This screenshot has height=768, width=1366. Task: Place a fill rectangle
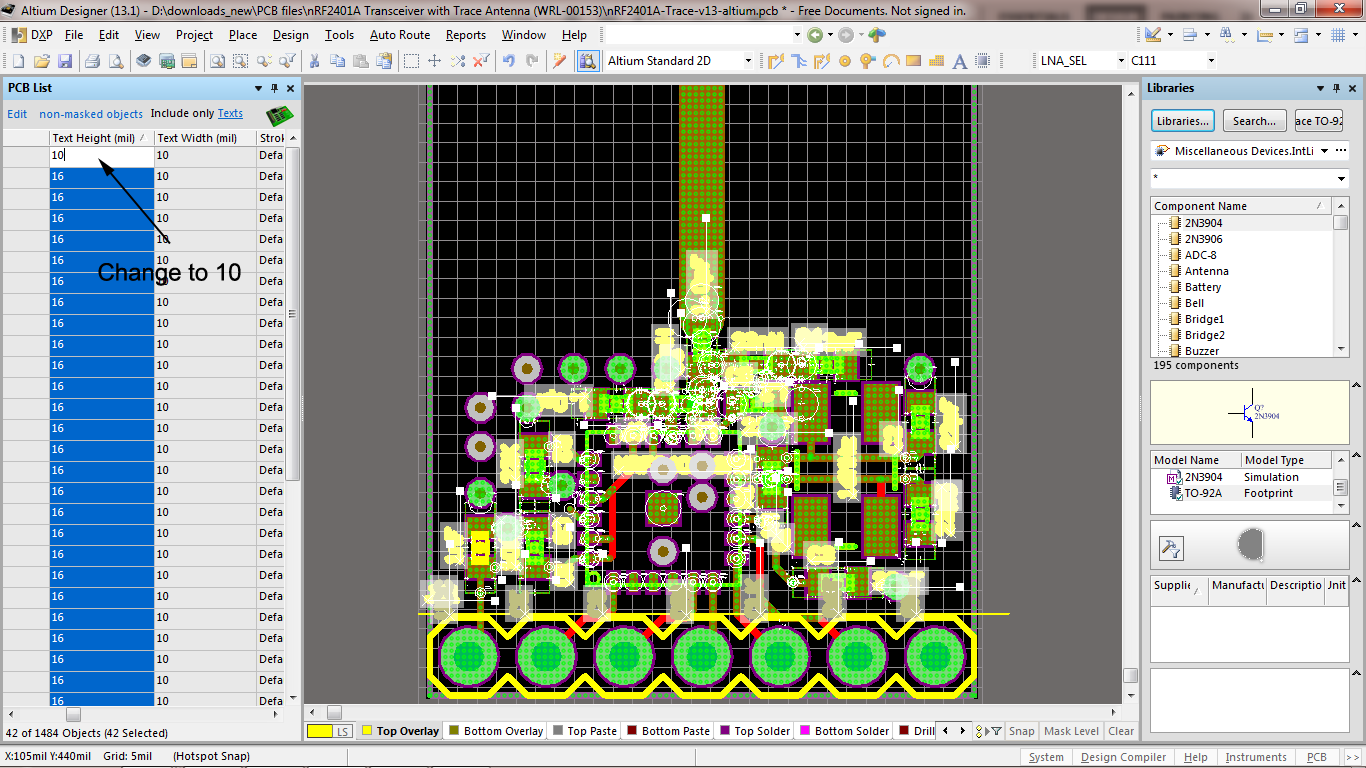click(913, 61)
